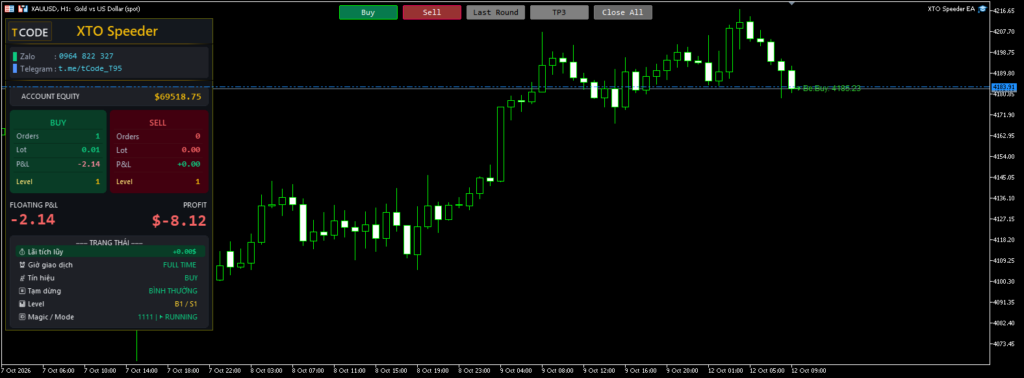1024x378 pixels.
Task: Click the B1 / S1 level value
Action: (x=185, y=304)
